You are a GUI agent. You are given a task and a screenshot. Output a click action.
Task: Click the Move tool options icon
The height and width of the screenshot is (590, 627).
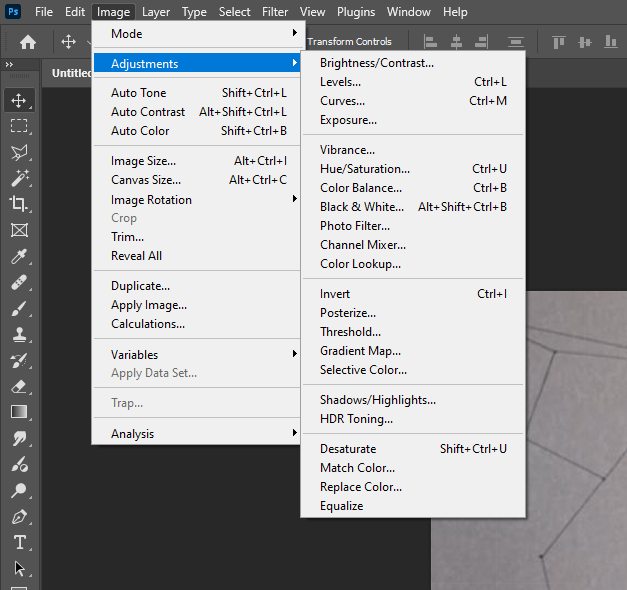(x=68, y=41)
